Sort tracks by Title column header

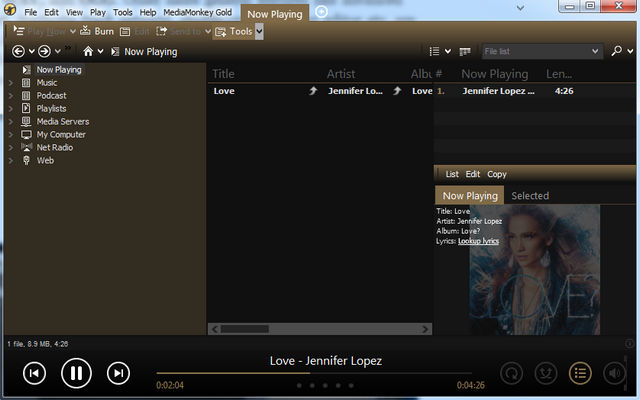[223, 74]
